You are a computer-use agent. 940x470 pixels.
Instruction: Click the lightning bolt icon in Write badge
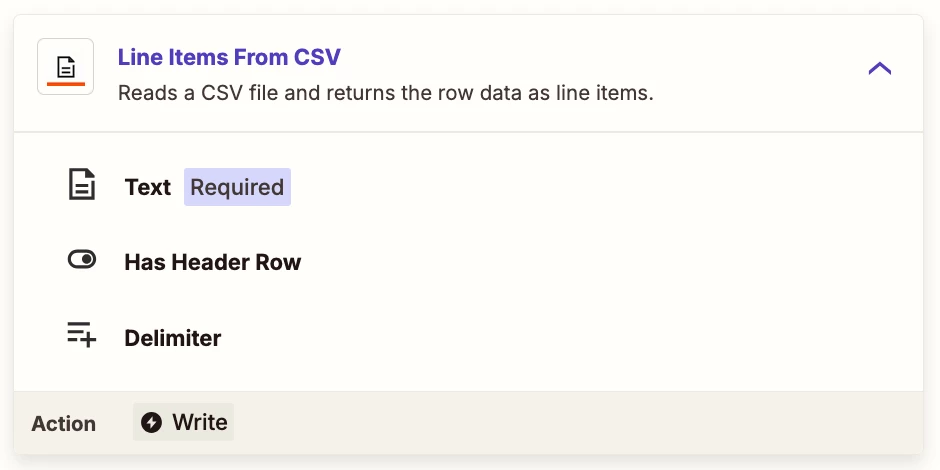[x=151, y=422]
